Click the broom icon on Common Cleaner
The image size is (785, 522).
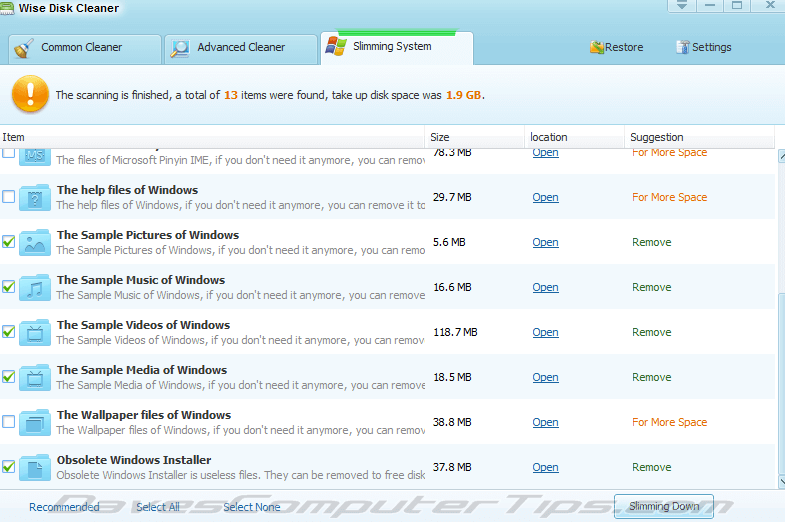click(23, 48)
